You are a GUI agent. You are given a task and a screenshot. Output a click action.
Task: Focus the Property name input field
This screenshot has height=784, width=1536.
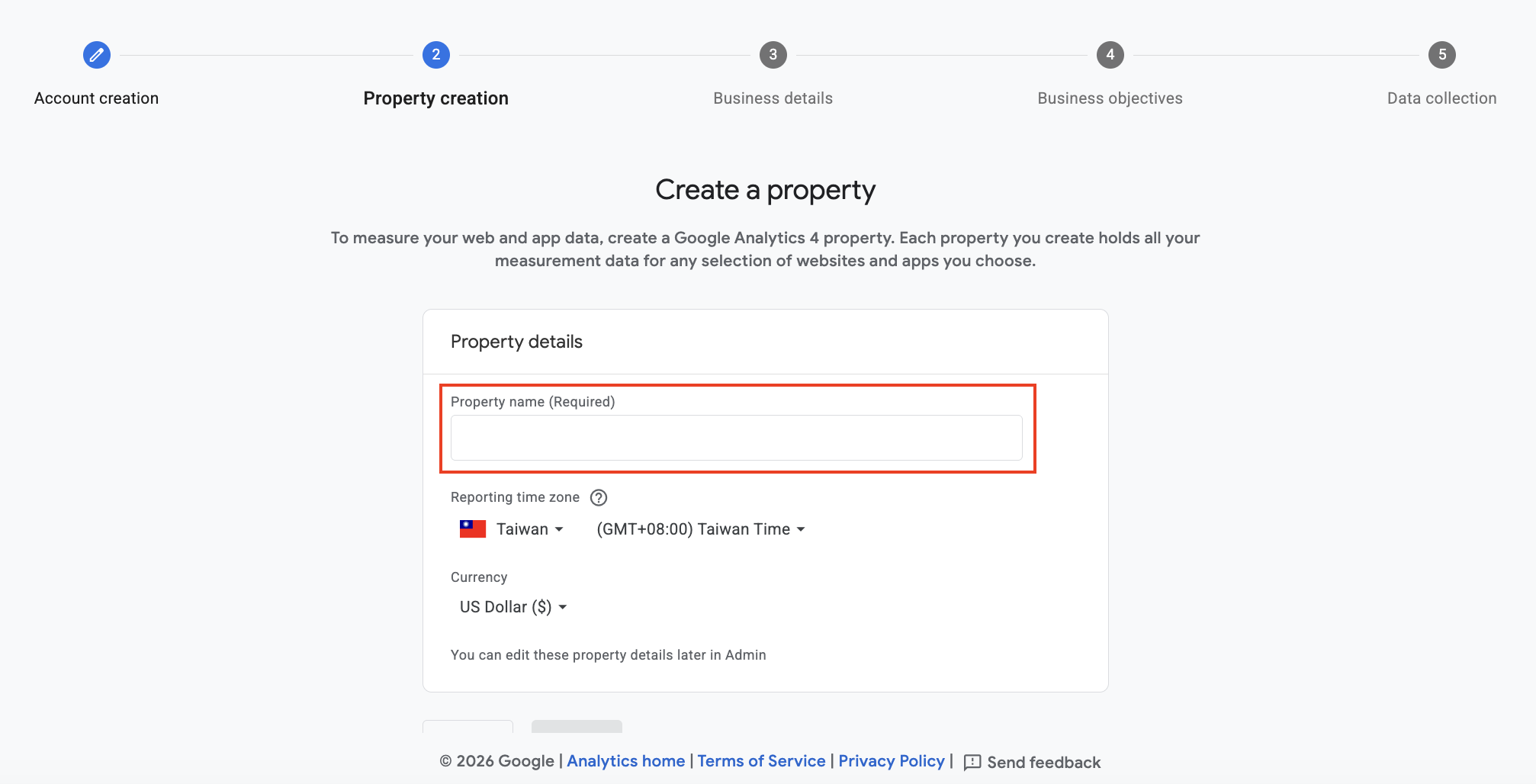pos(737,438)
